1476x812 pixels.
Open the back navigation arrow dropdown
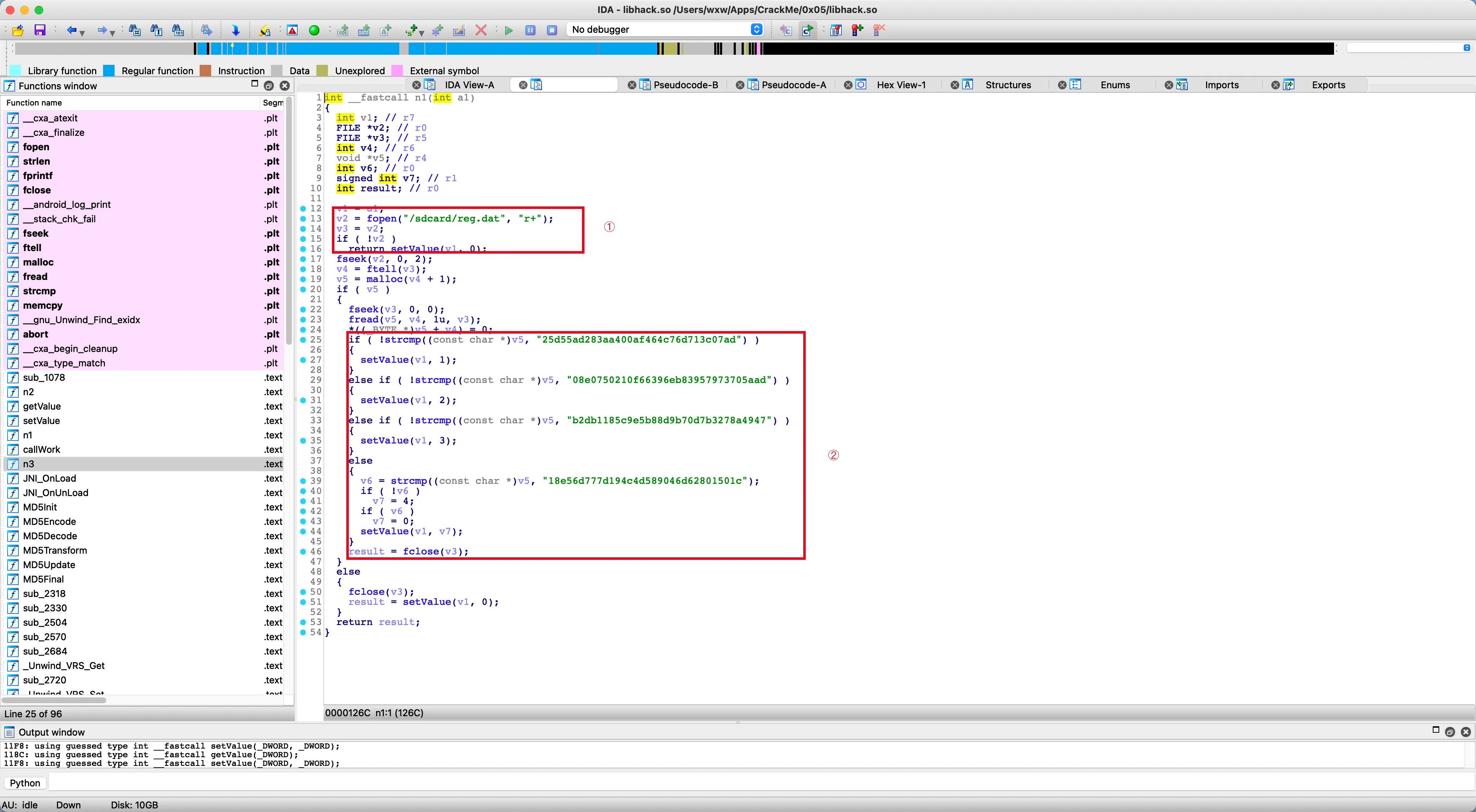click(83, 33)
